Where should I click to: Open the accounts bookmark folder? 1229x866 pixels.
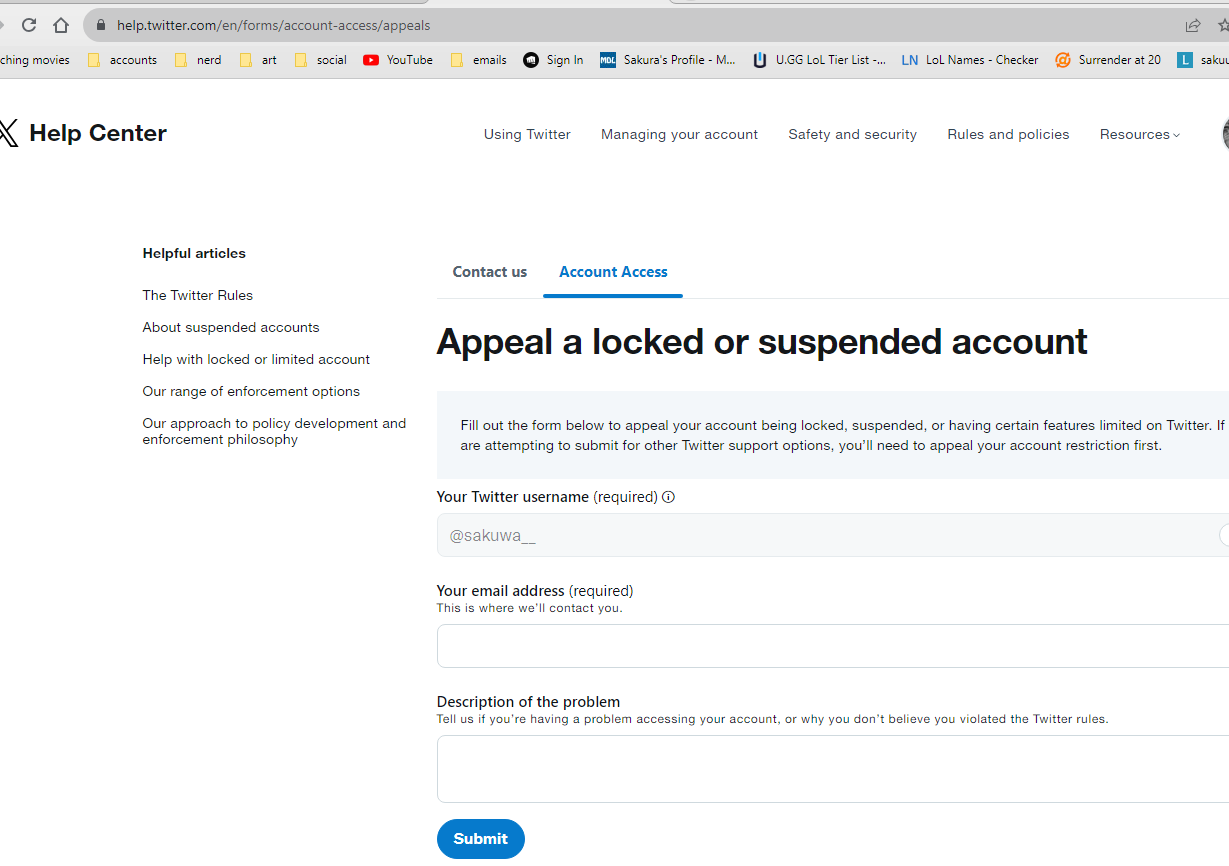point(122,60)
